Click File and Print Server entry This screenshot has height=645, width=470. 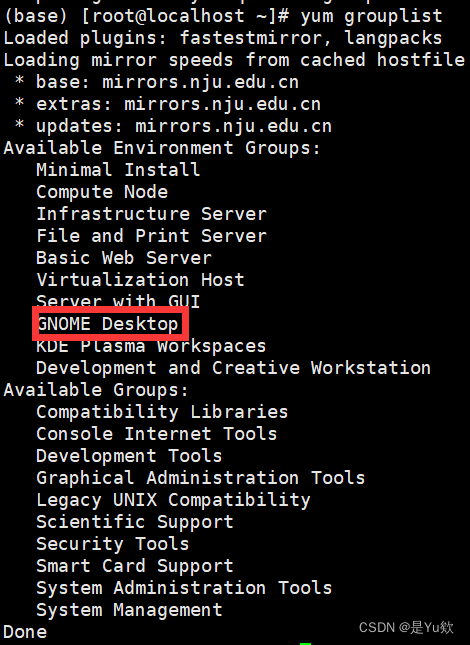(151, 236)
